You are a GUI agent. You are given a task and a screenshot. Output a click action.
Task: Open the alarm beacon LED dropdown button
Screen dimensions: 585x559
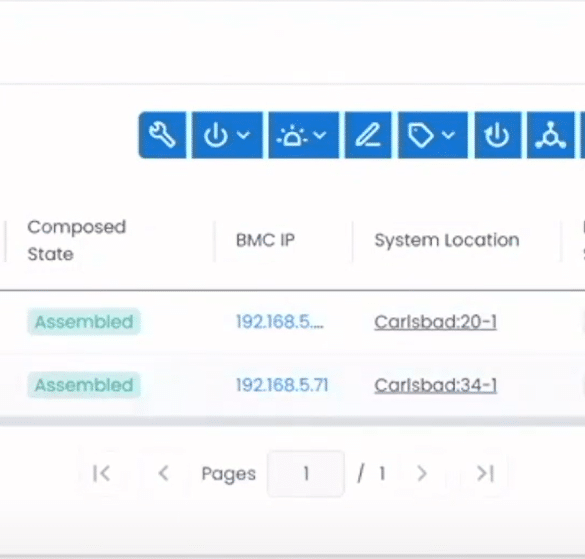point(303,135)
